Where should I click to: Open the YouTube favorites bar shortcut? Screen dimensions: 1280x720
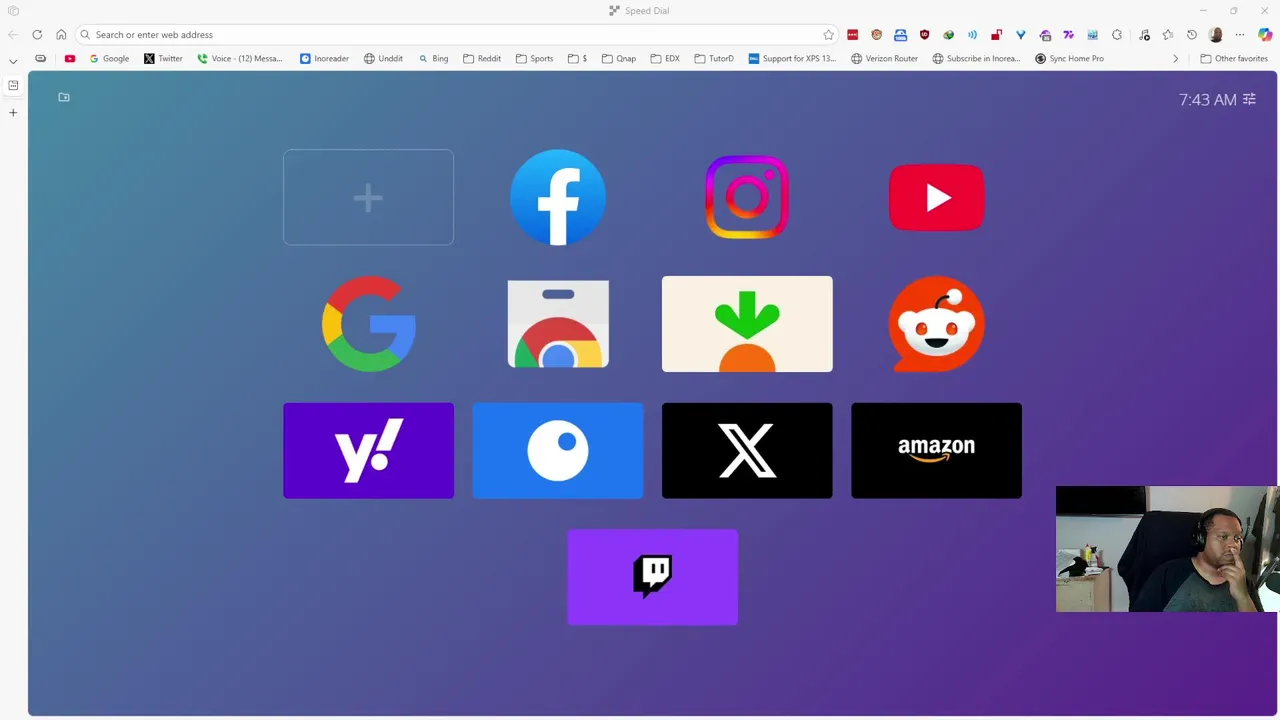[x=70, y=59]
